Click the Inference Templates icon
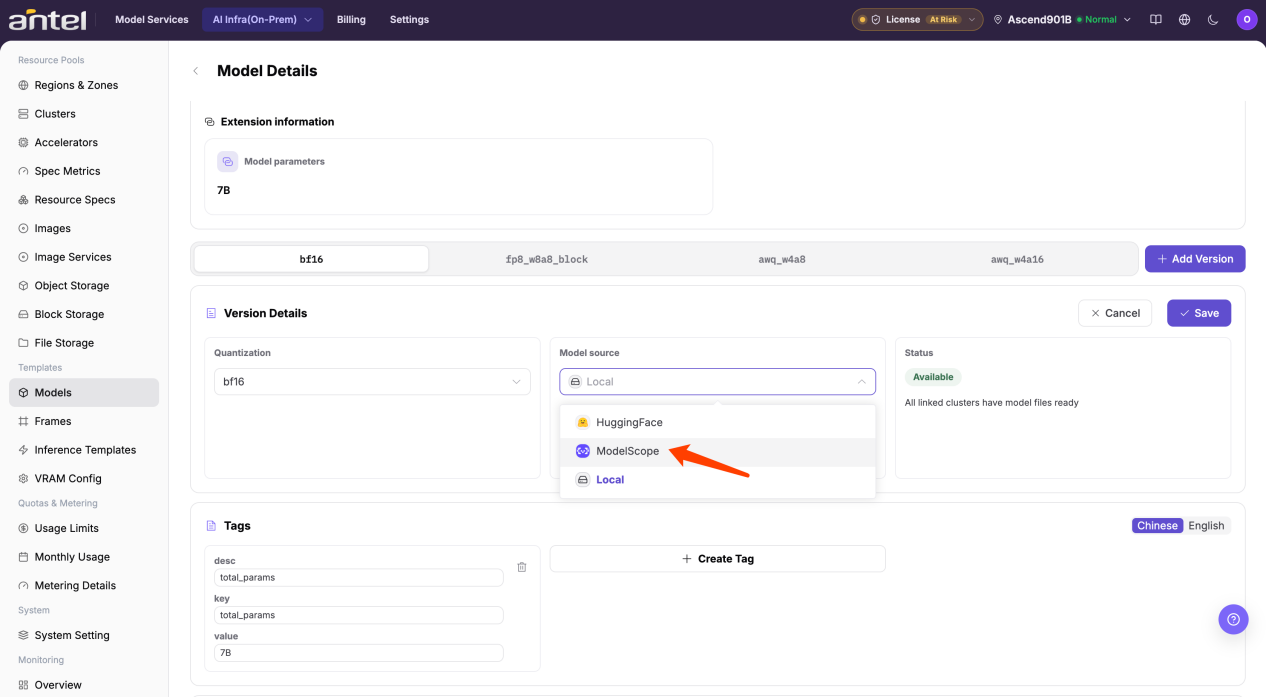1266x697 pixels. [24, 450]
